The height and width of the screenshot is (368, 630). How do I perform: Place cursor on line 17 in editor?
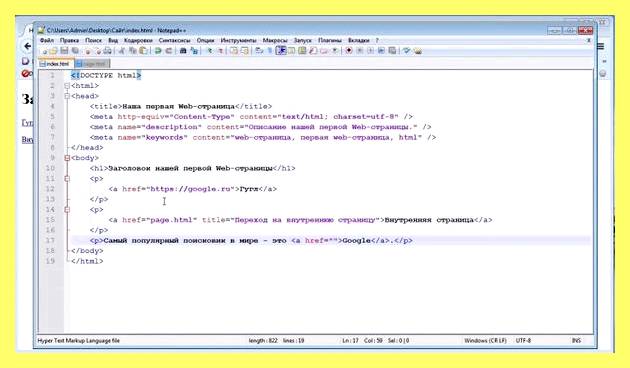pos(331,240)
